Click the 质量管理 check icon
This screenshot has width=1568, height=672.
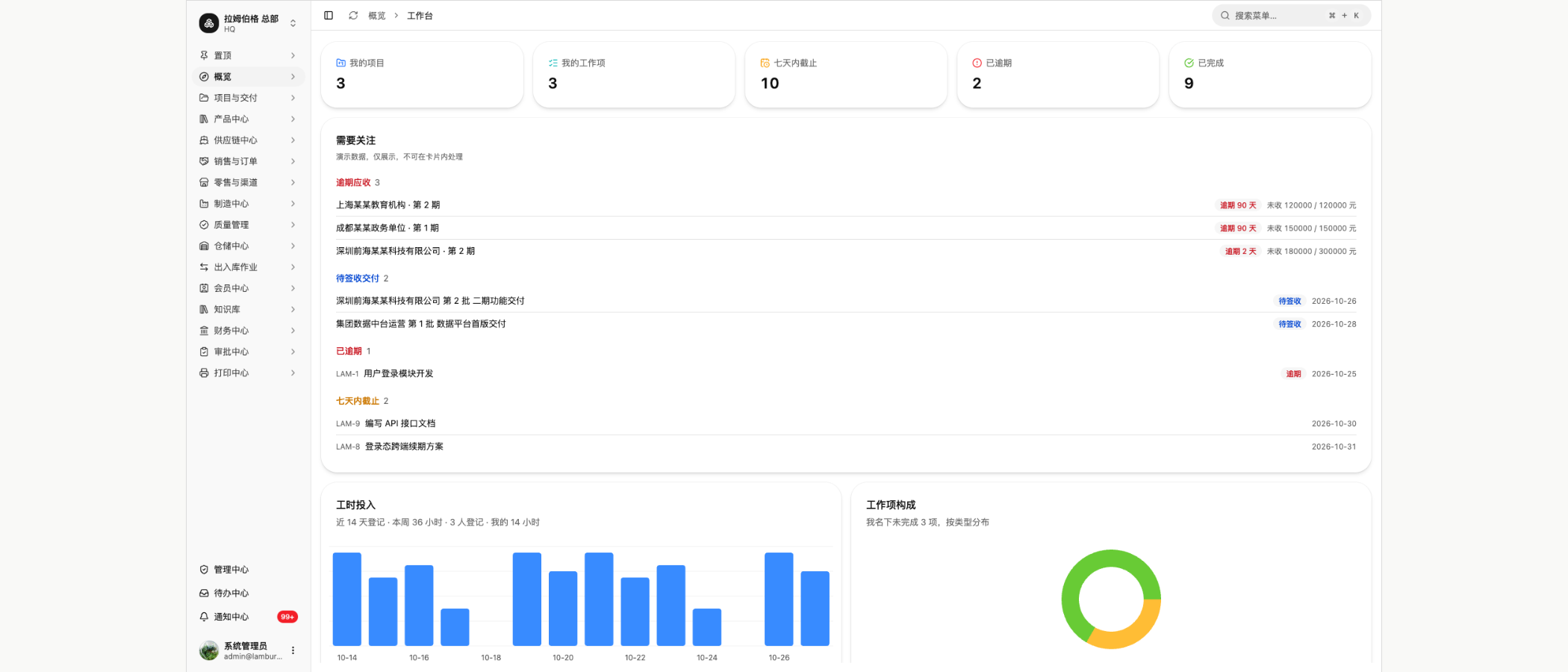pos(204,225)
